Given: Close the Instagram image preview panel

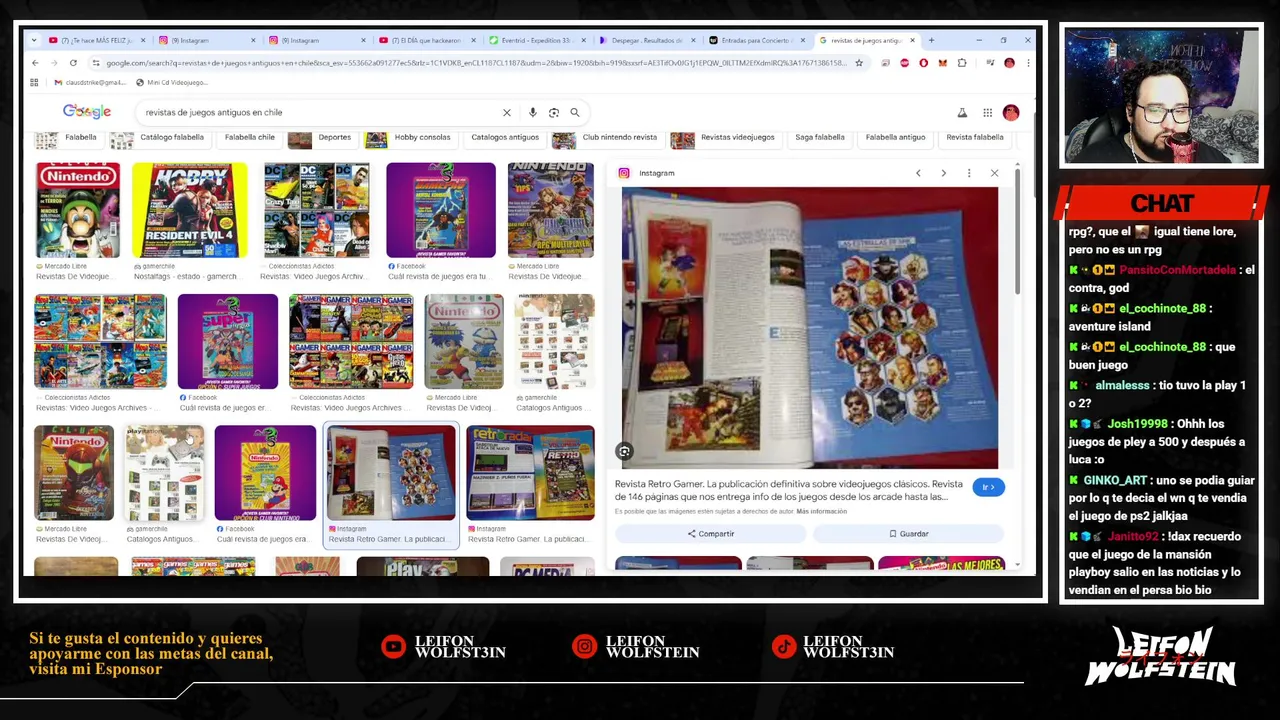Looking at the screenshot, I should coord(994,173).
